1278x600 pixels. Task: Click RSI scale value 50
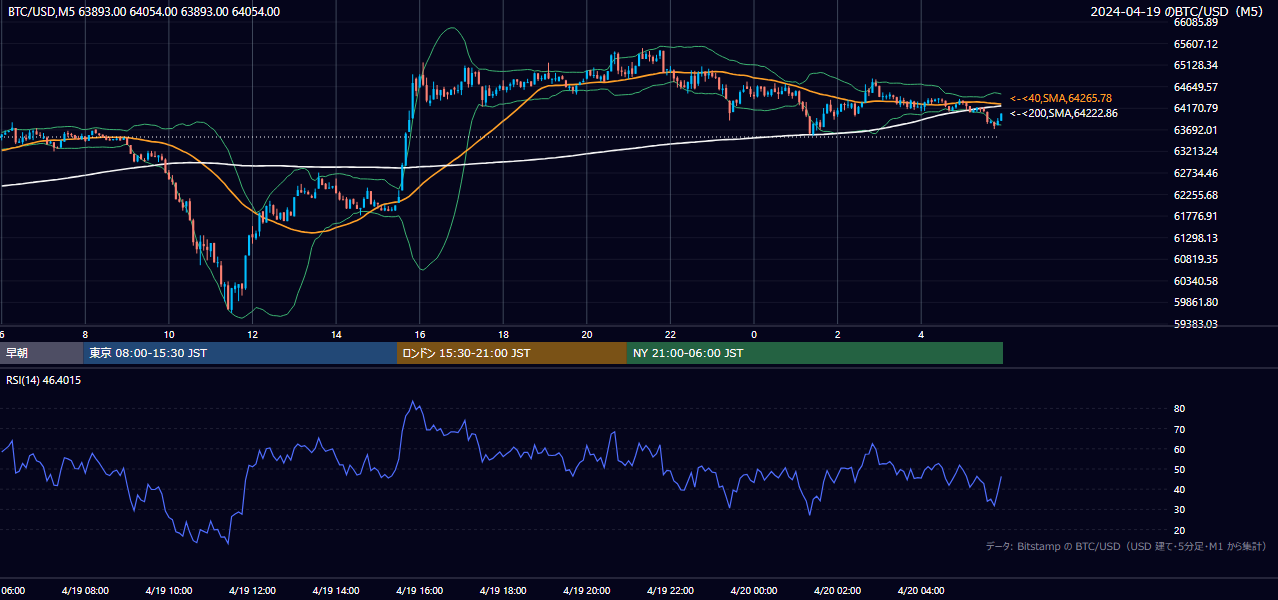click(1179, 469)
